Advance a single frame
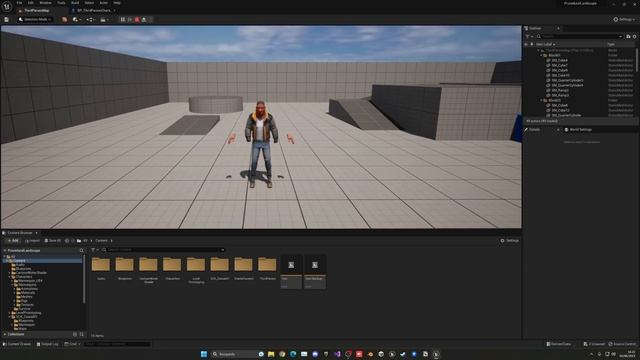The height and width of the screenshot is (360, 640). (x=130, y=19)
